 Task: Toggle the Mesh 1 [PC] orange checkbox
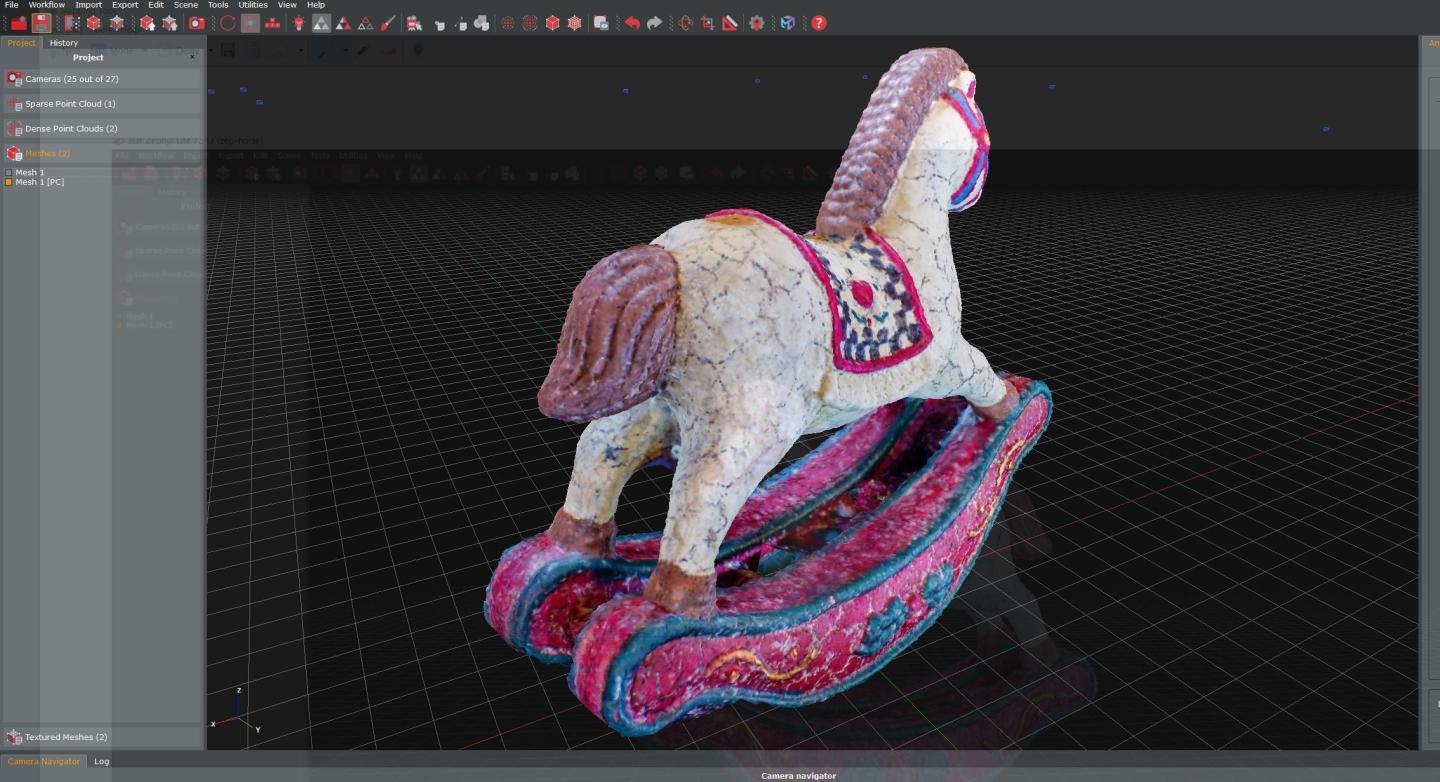9,182
